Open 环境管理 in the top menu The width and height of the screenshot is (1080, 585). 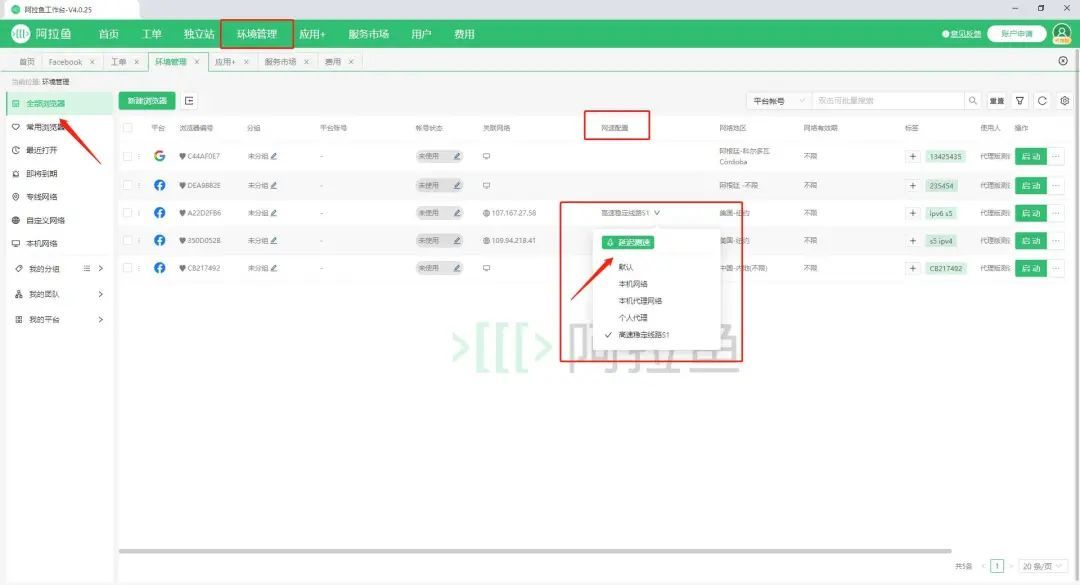point(257,34)
